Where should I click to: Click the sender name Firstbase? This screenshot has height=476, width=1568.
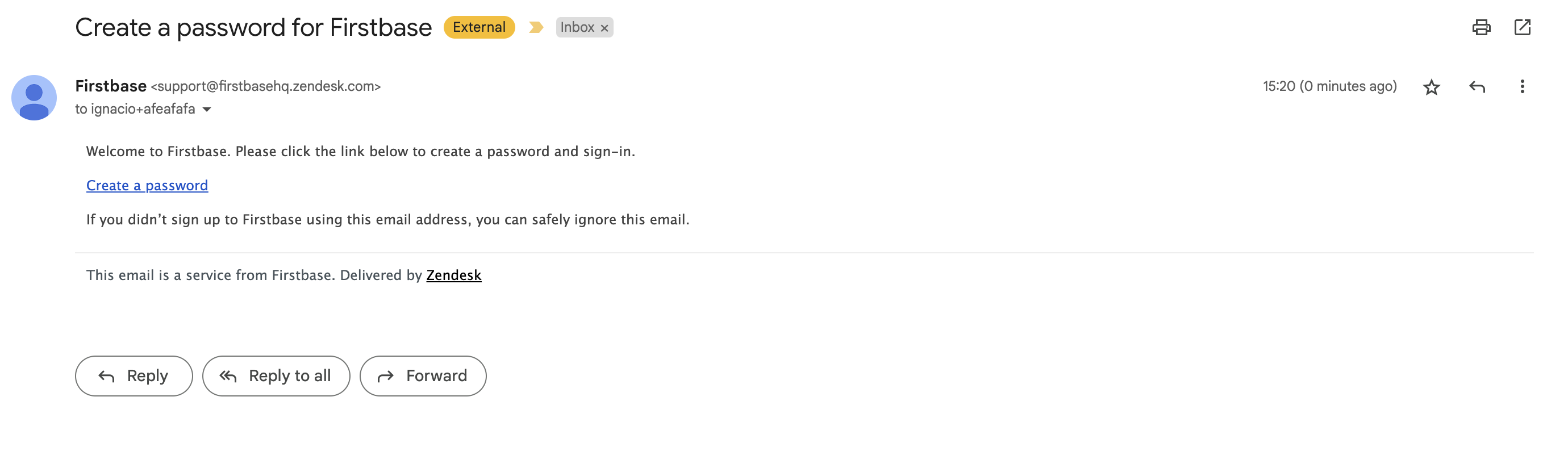pos(111,86)
